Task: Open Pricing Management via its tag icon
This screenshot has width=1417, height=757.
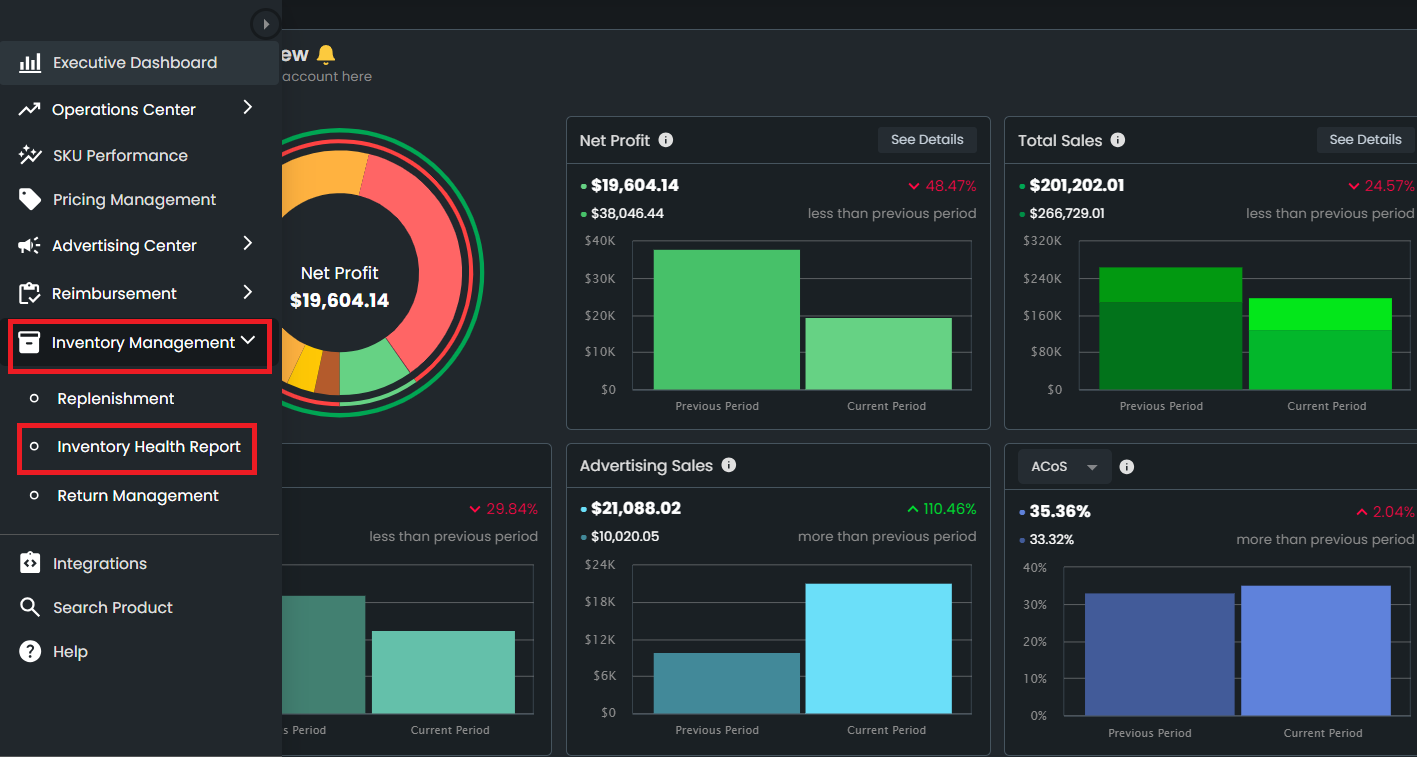Action: (29, 199)
